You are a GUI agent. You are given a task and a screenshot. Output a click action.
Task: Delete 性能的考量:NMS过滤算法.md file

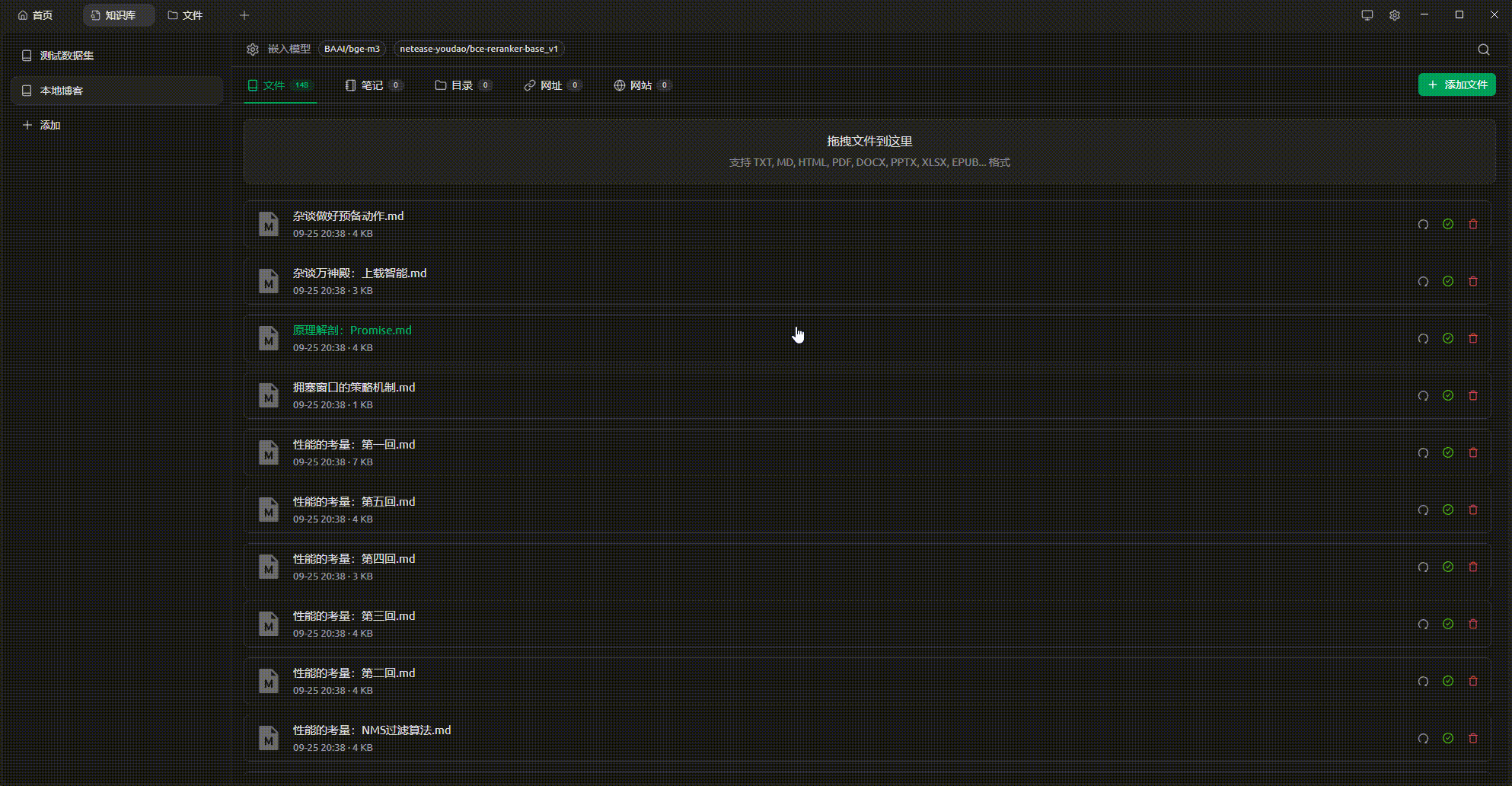click(1472, 738)
